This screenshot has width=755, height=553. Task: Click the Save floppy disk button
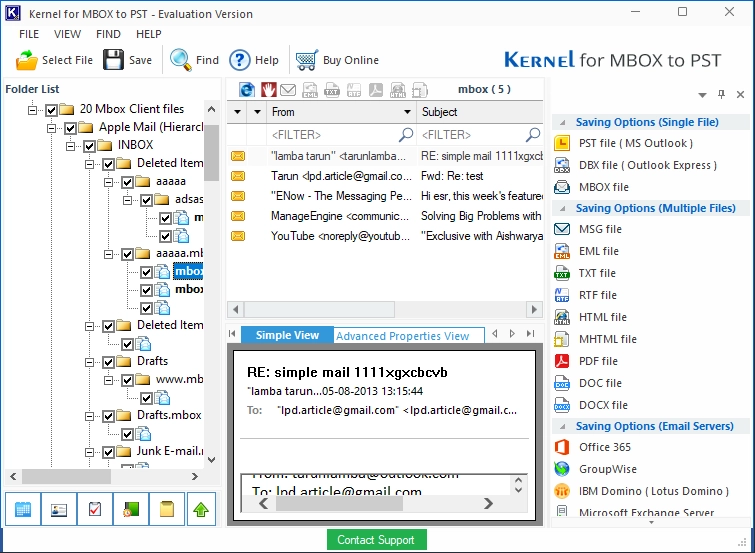128,60
